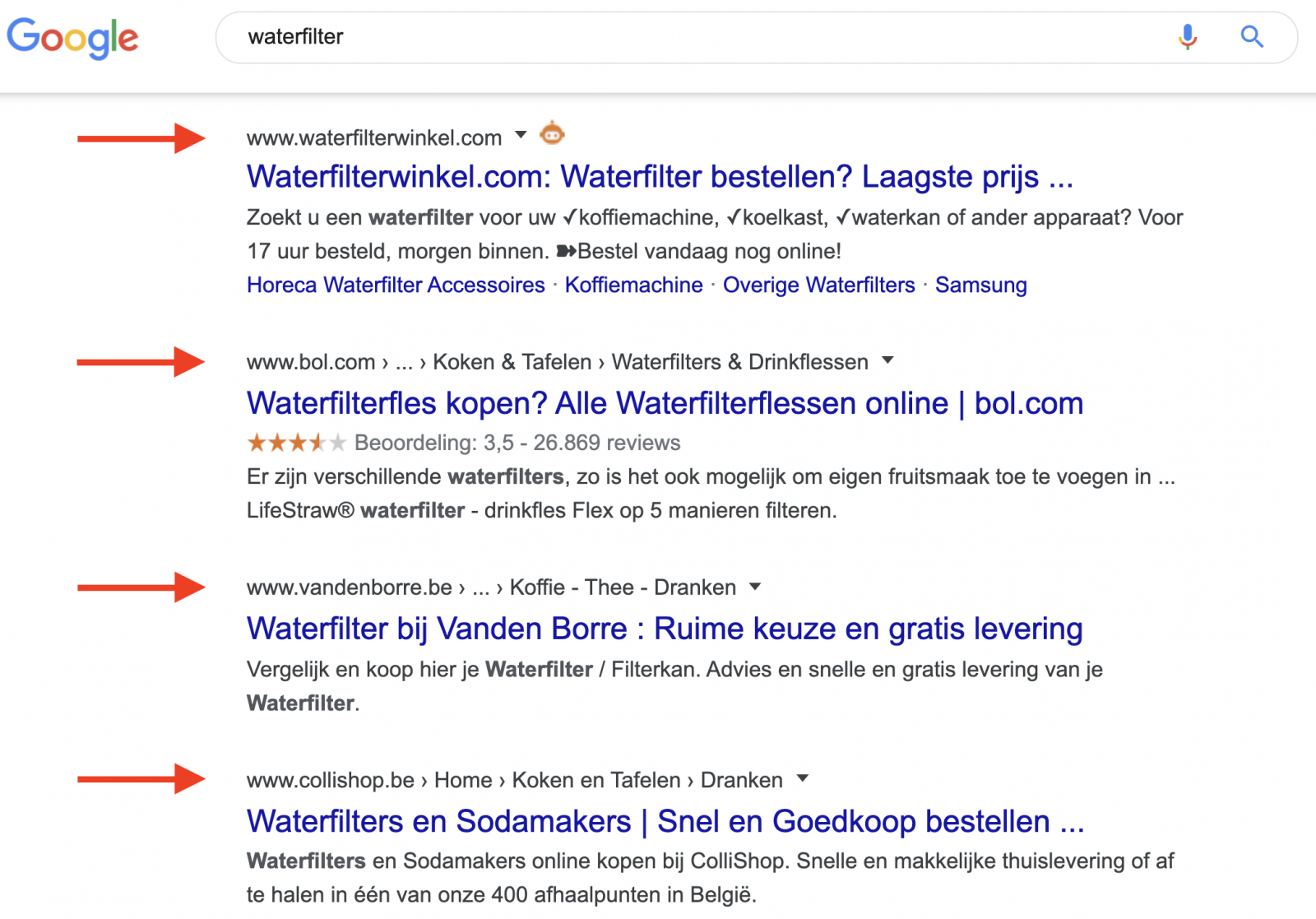Expand the dropdown next to www.collishop.be
The width and height of the screenshot is (1316, 919).
tap(801, 778)
